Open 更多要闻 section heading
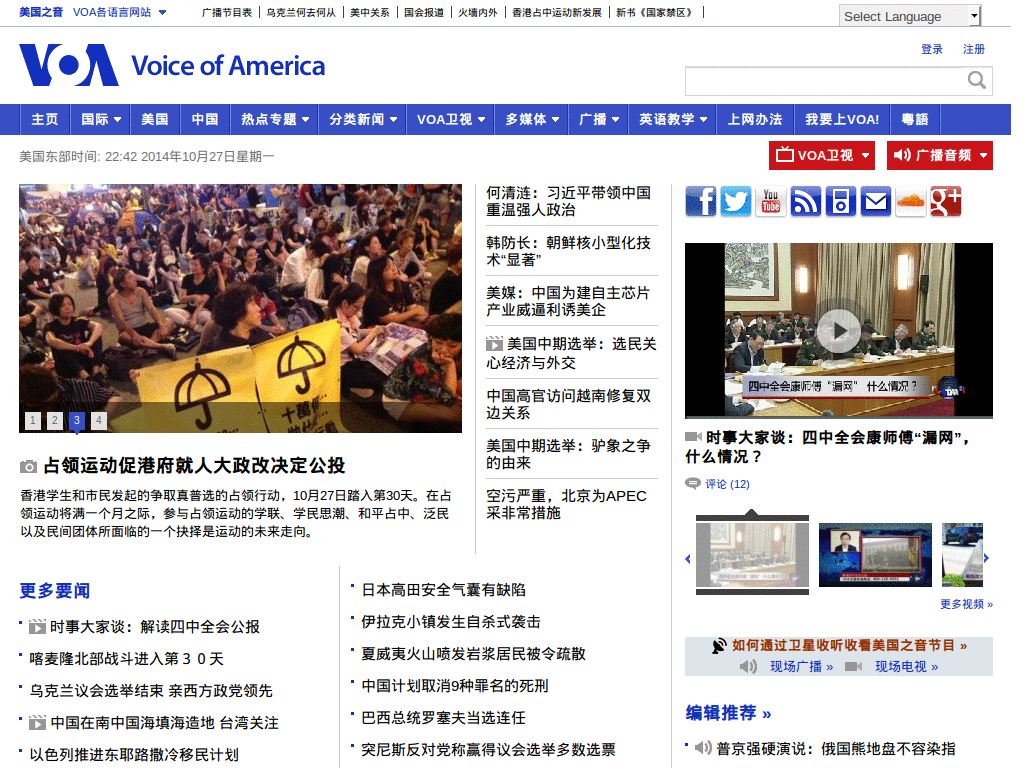 coord(55,590)
